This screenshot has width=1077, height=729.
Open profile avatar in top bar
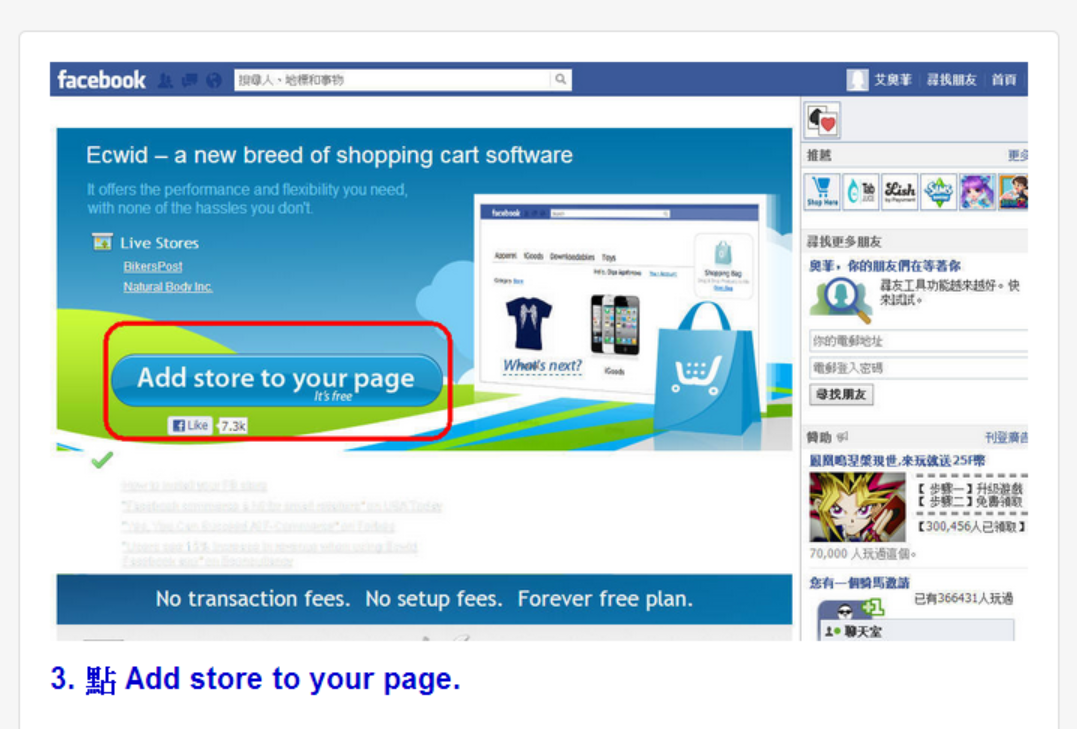click(857, 80)
